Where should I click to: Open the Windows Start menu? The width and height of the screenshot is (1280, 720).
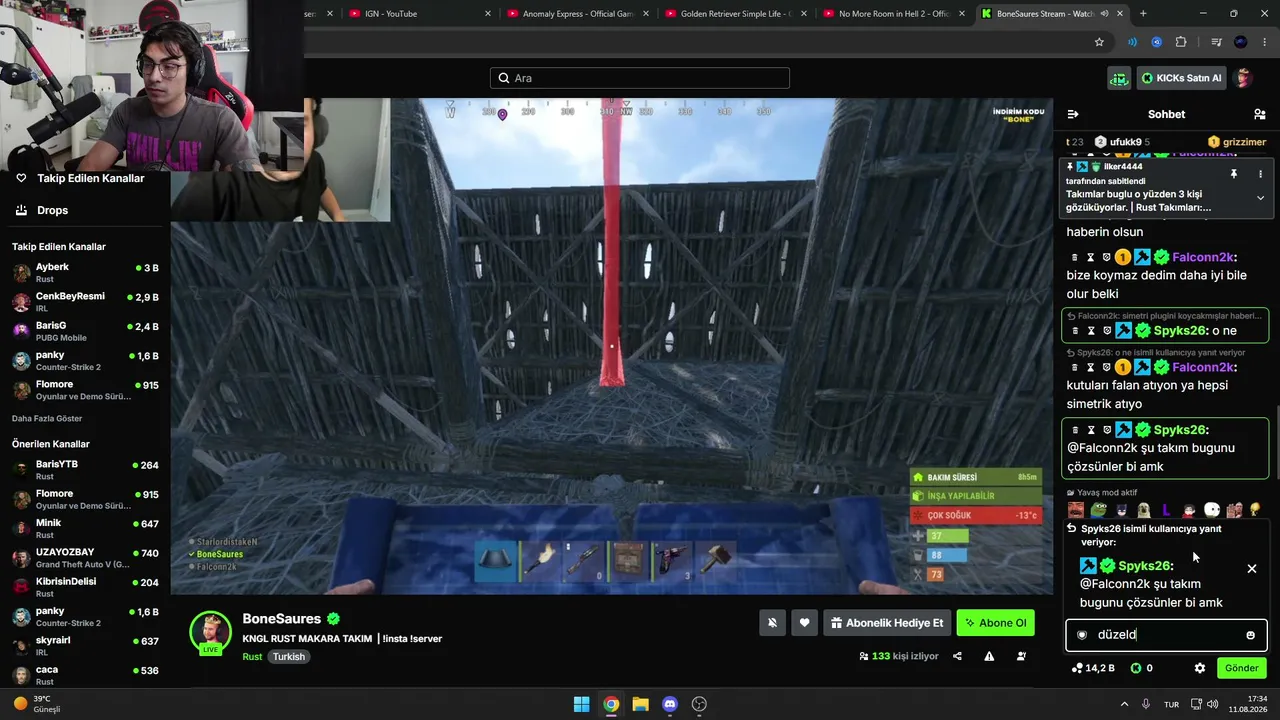(x=581, y=704)
